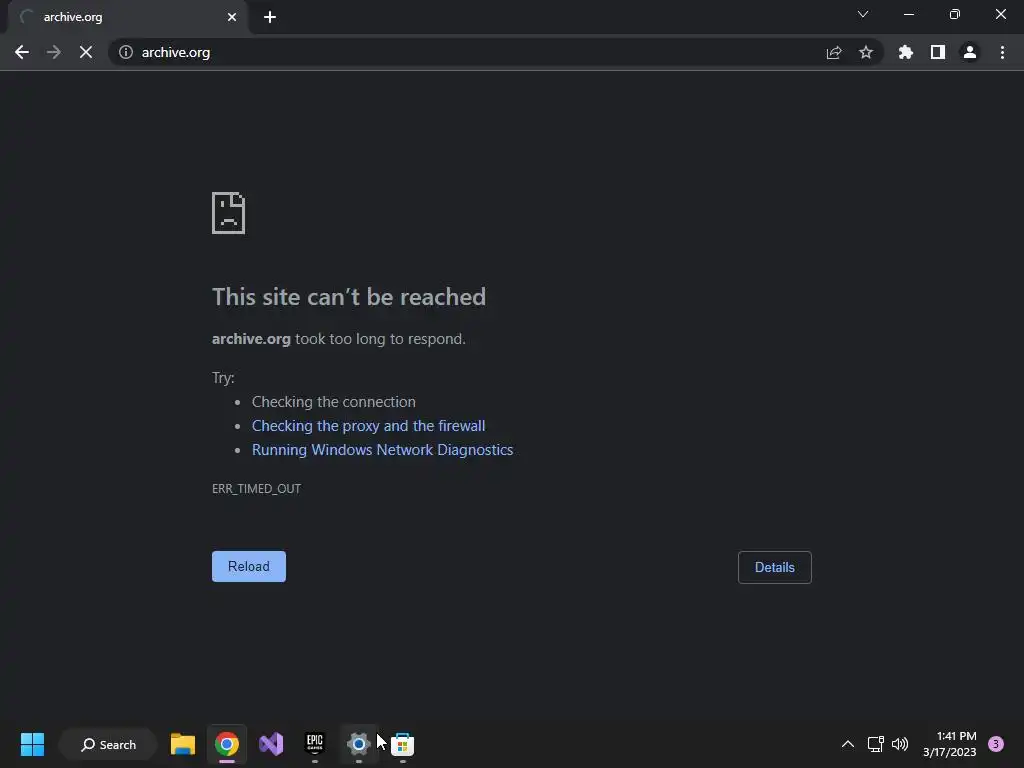The width and height of the screenshot is (1024, 768).
Task: Open Checking the proxy and the firewall link
Action: [x=368, y=426]
